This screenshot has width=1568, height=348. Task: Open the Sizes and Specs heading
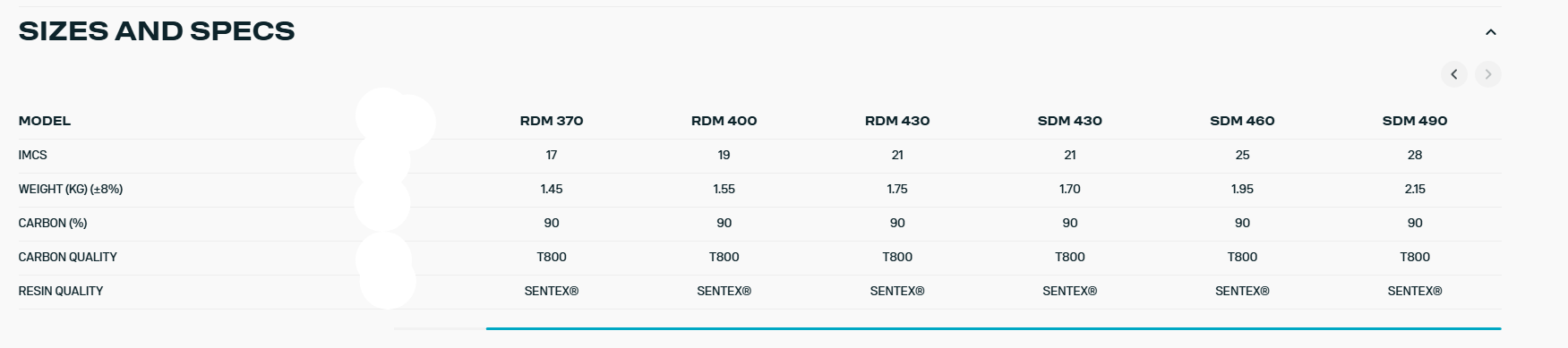click(157, 31)
